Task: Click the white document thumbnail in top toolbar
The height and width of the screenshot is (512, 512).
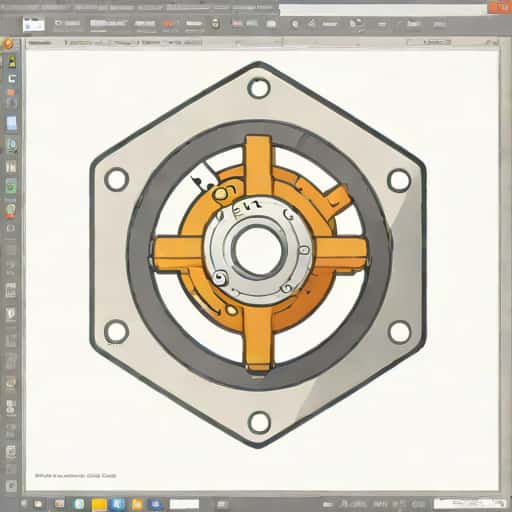Action: tap(34, 25)
